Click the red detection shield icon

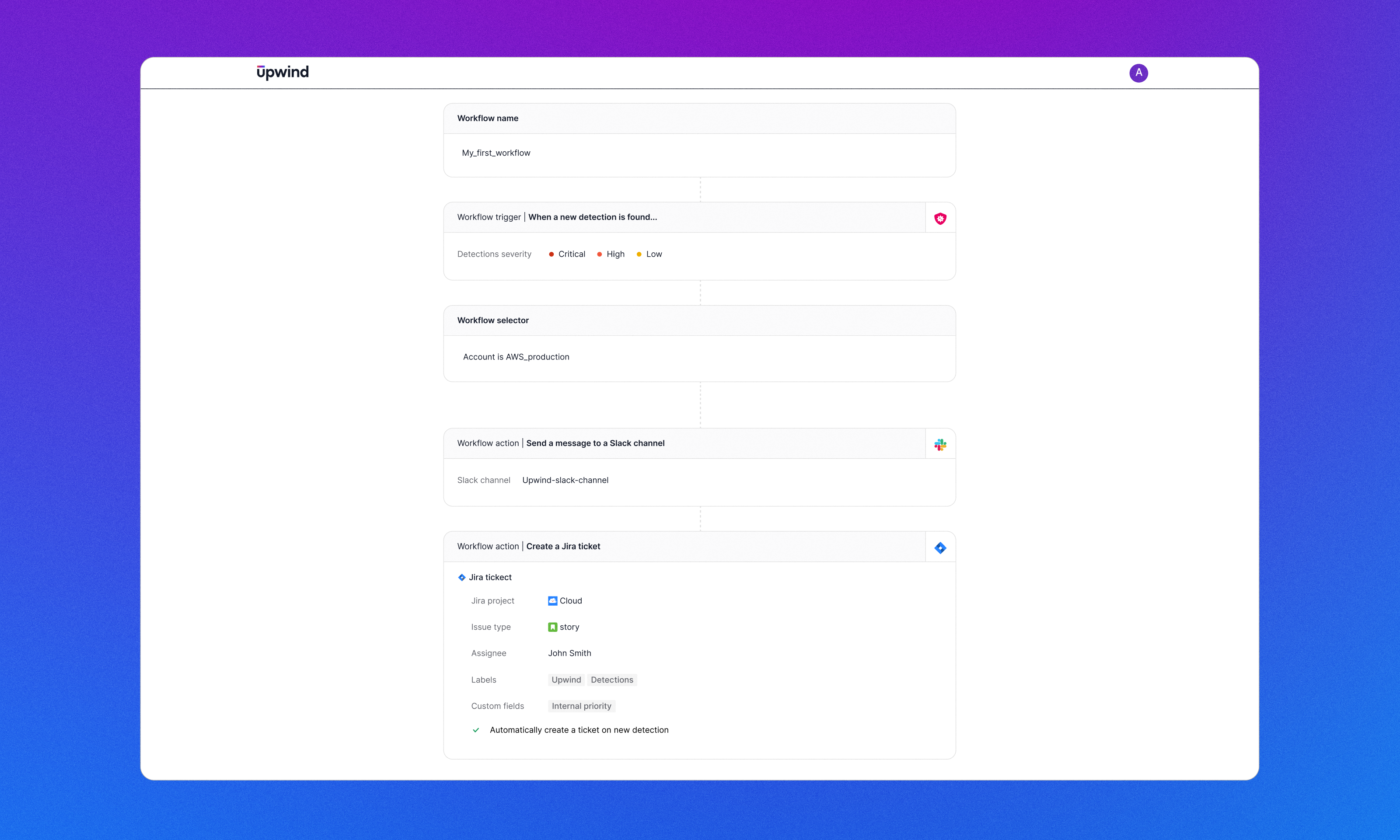pos(940,219)
